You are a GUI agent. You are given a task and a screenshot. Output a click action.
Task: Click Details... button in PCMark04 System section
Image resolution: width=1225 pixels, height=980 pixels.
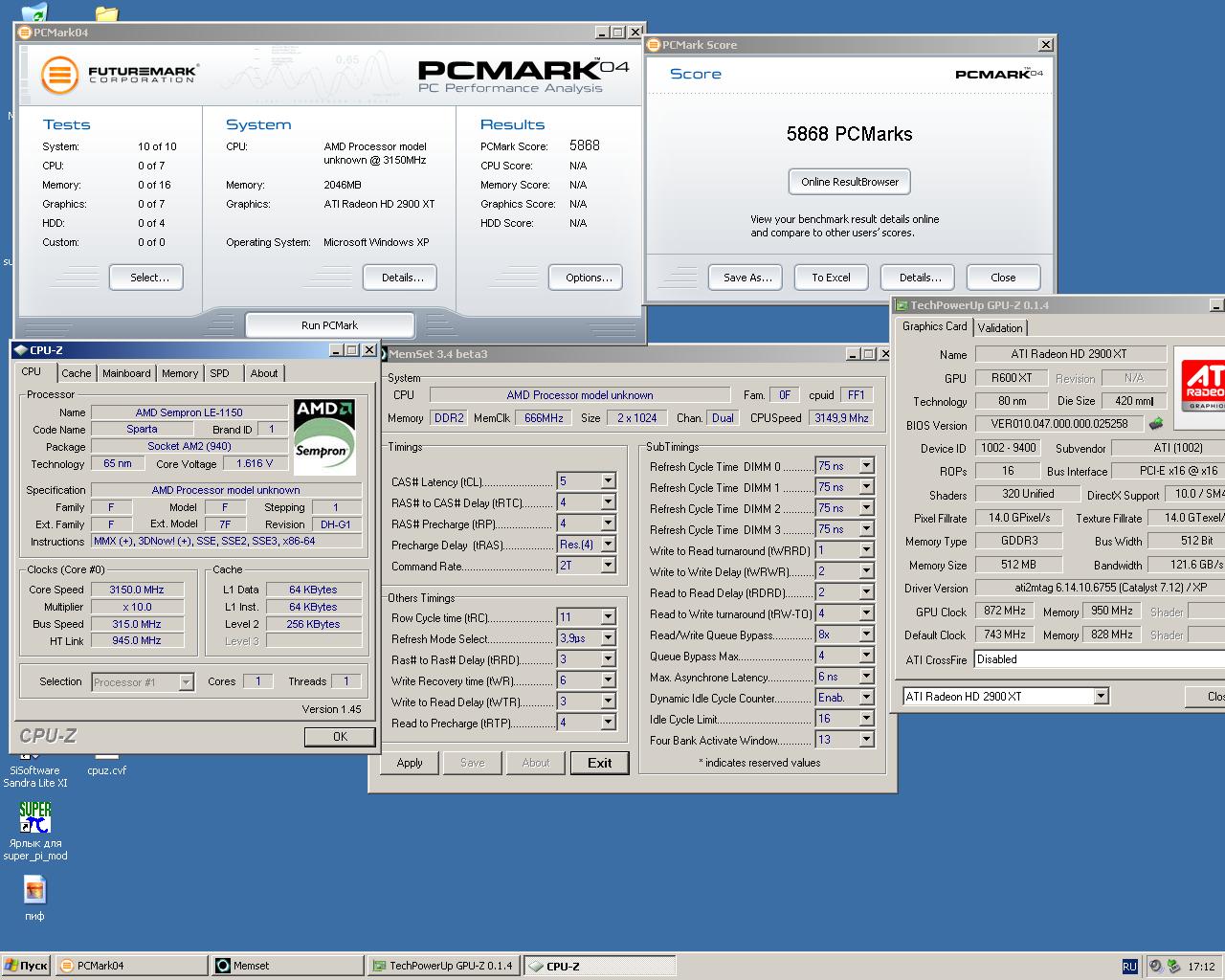click(x=402, y=278)
